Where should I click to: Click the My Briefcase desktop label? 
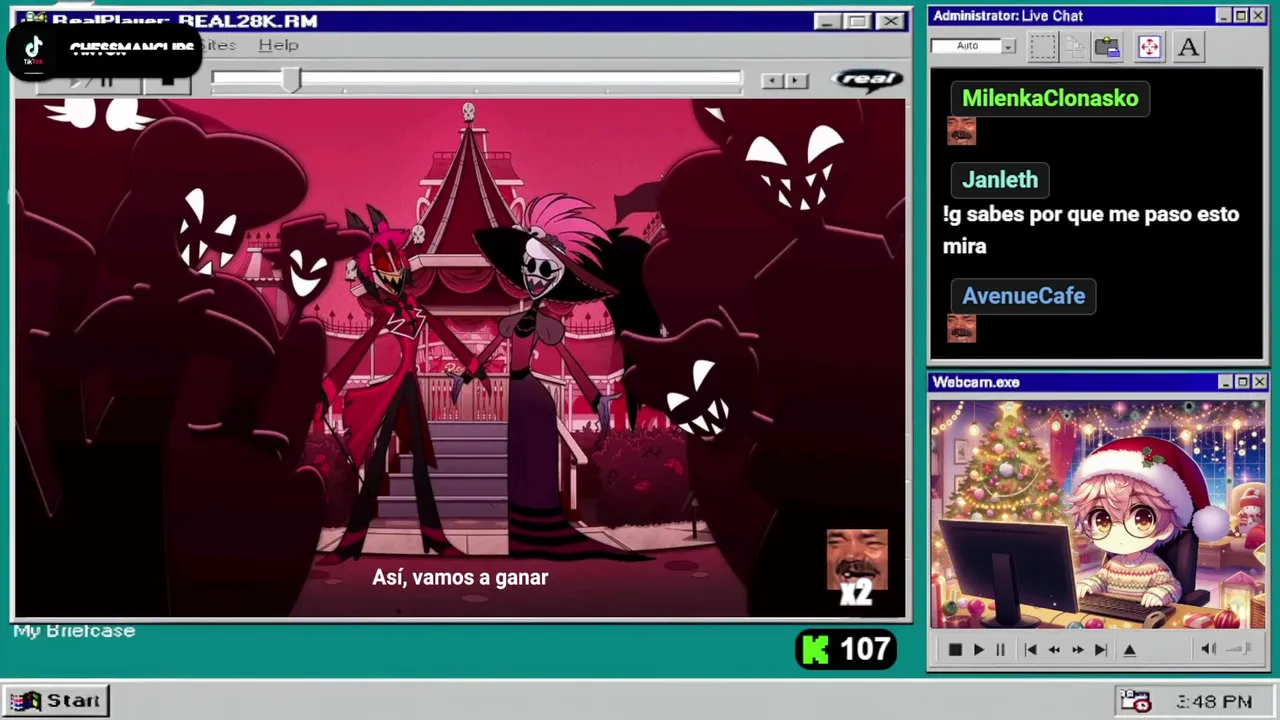point(74,631)
